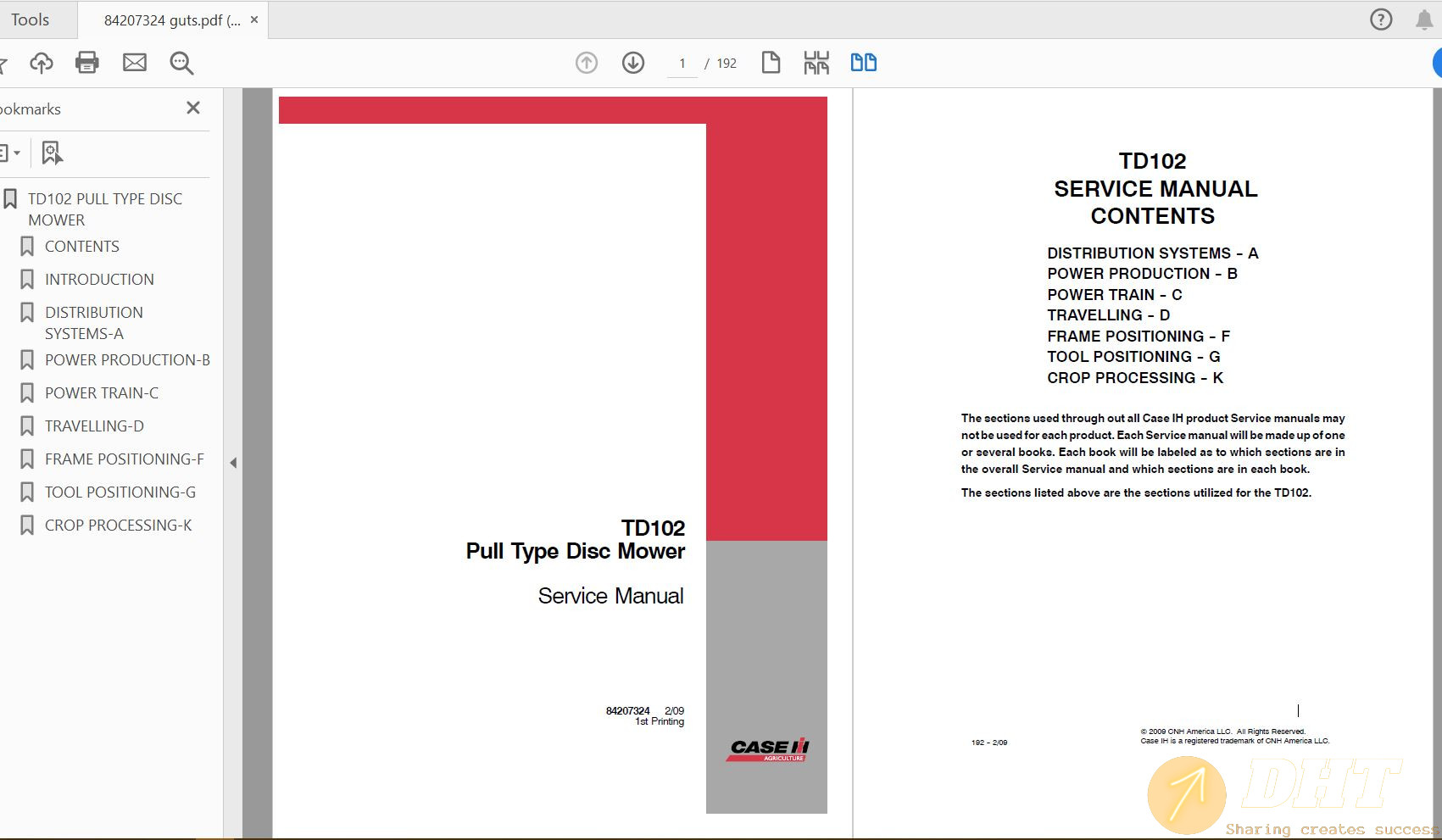The image size is (1442, 840).
Task: Open TOOL POSITIONING-G bookmark
Action: (x=120, y=492)
